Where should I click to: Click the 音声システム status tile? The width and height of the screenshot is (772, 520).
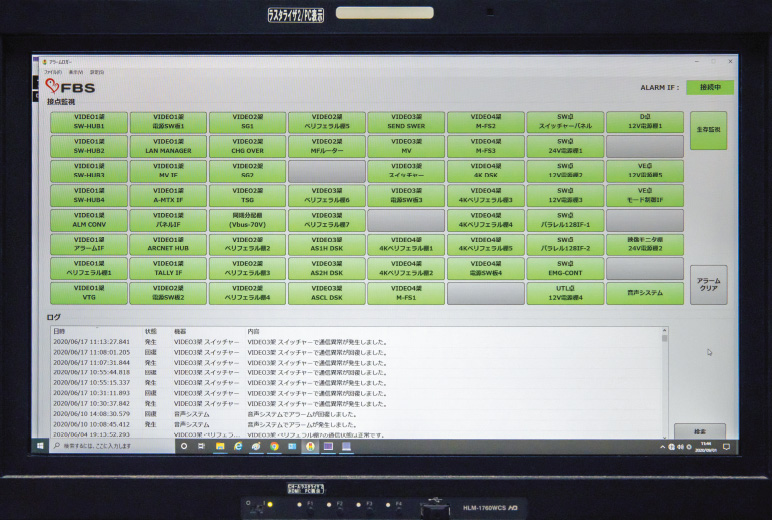(644, 293)
